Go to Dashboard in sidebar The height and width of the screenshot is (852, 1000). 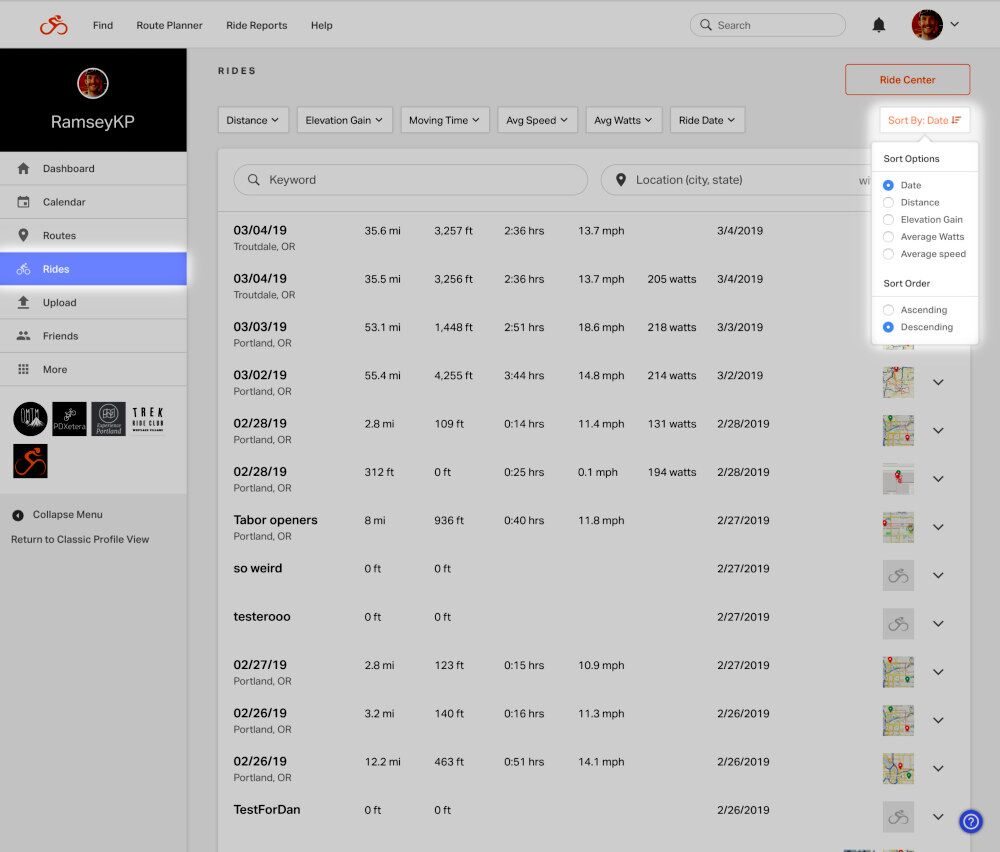(93, 168)
